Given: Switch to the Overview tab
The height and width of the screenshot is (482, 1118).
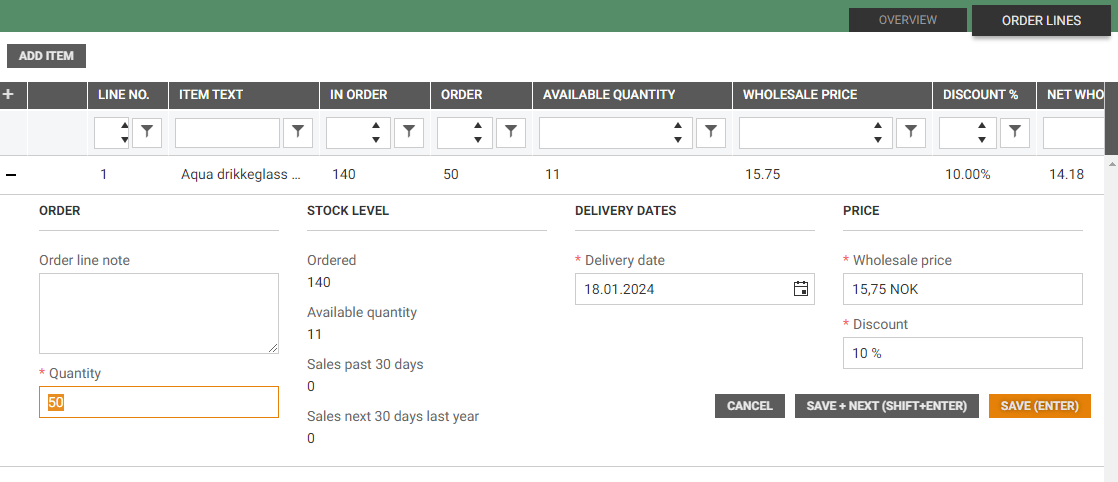Looking at the screenshot, I should [907, 20].
